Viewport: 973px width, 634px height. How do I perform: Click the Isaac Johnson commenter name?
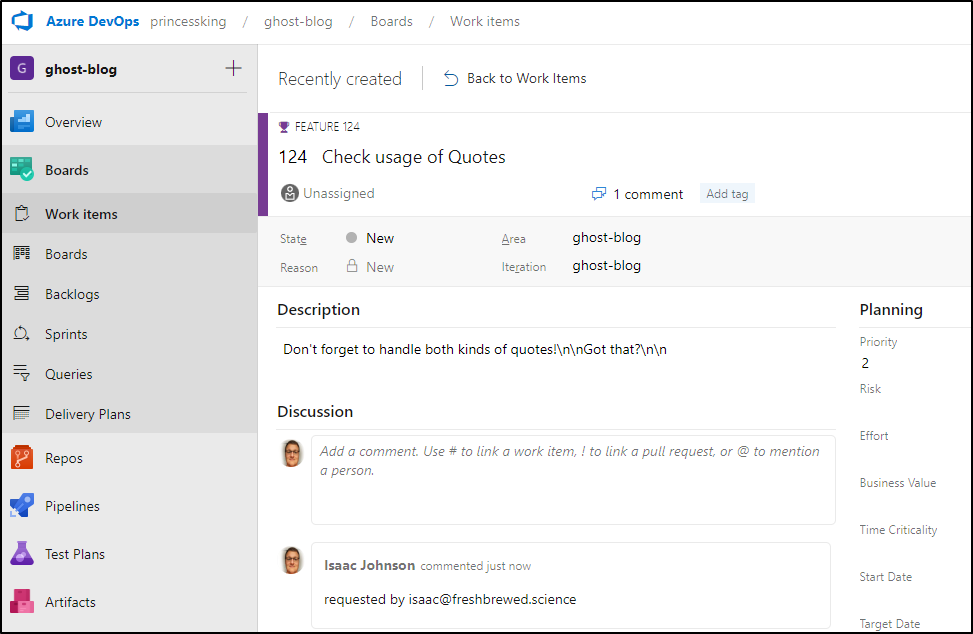(369, 565)
